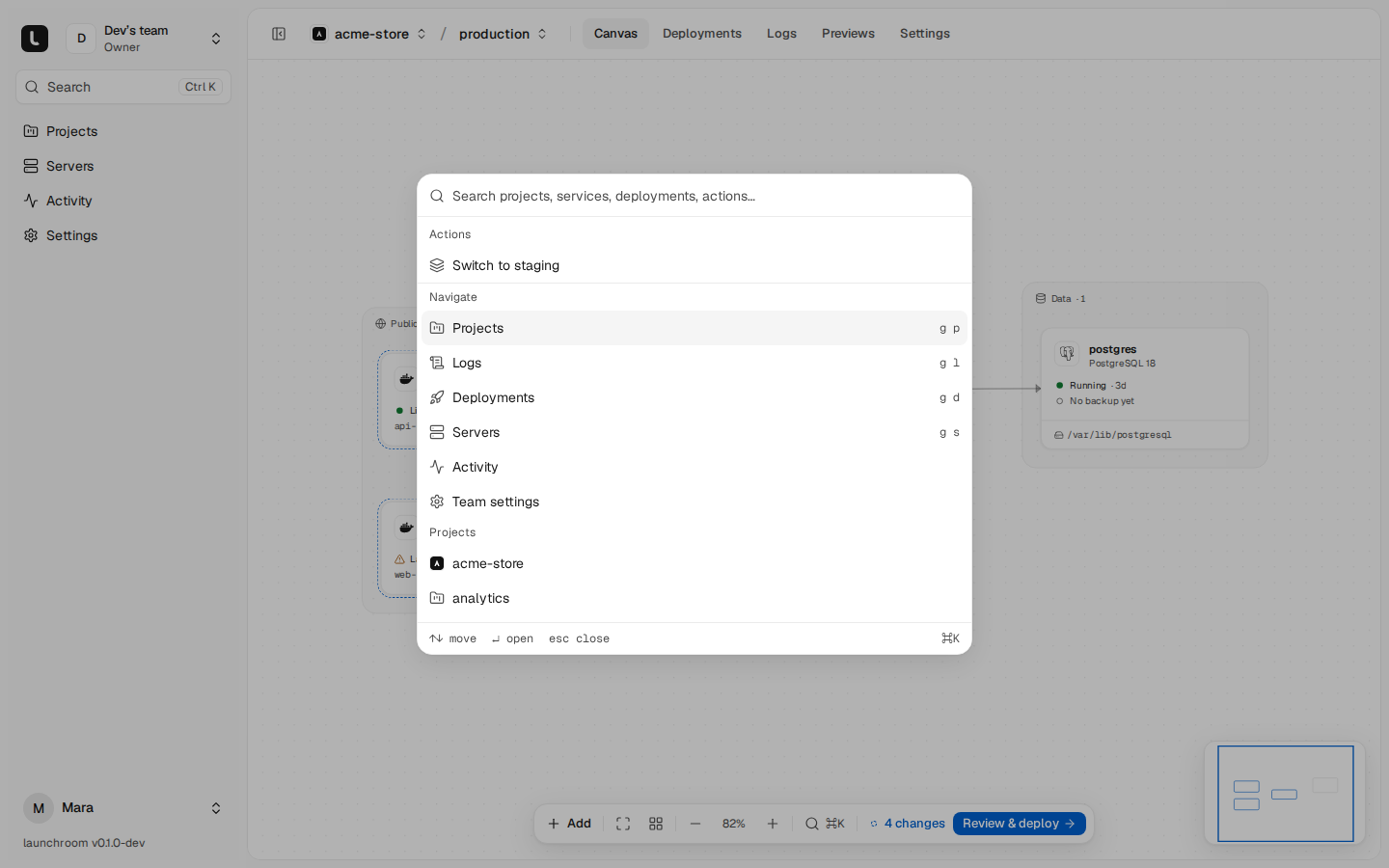
Task: Click the auto-layout grid icon
Action: (656, 824)
